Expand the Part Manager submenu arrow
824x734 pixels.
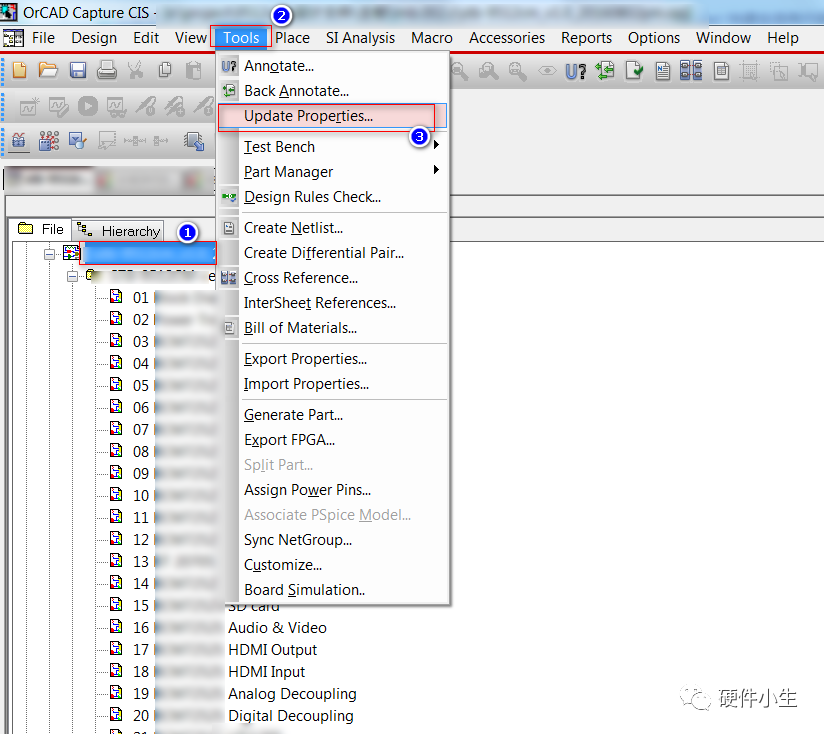[x=436, y=169]
